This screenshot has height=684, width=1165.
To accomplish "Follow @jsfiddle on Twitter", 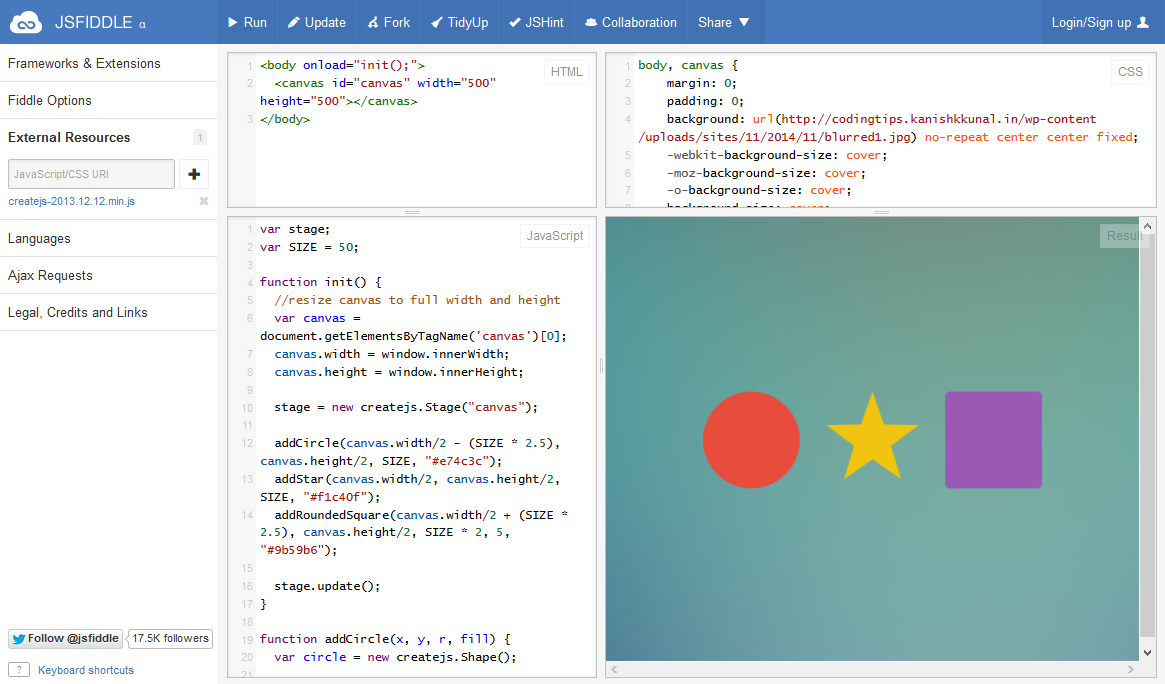I will coord(65,639).
